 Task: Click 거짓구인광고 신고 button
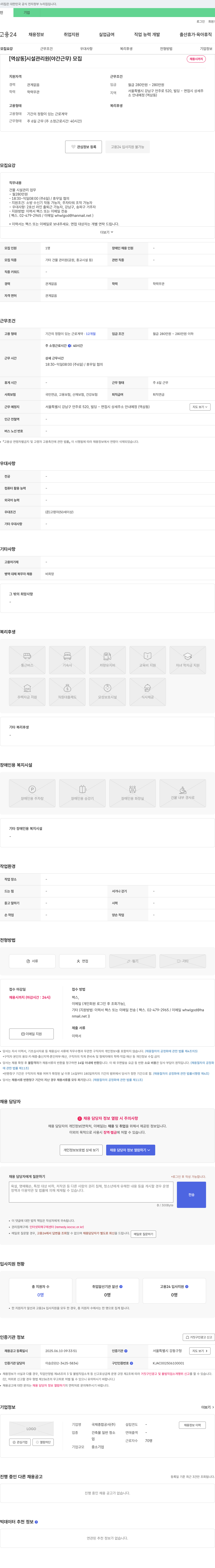pos(199,1337)
